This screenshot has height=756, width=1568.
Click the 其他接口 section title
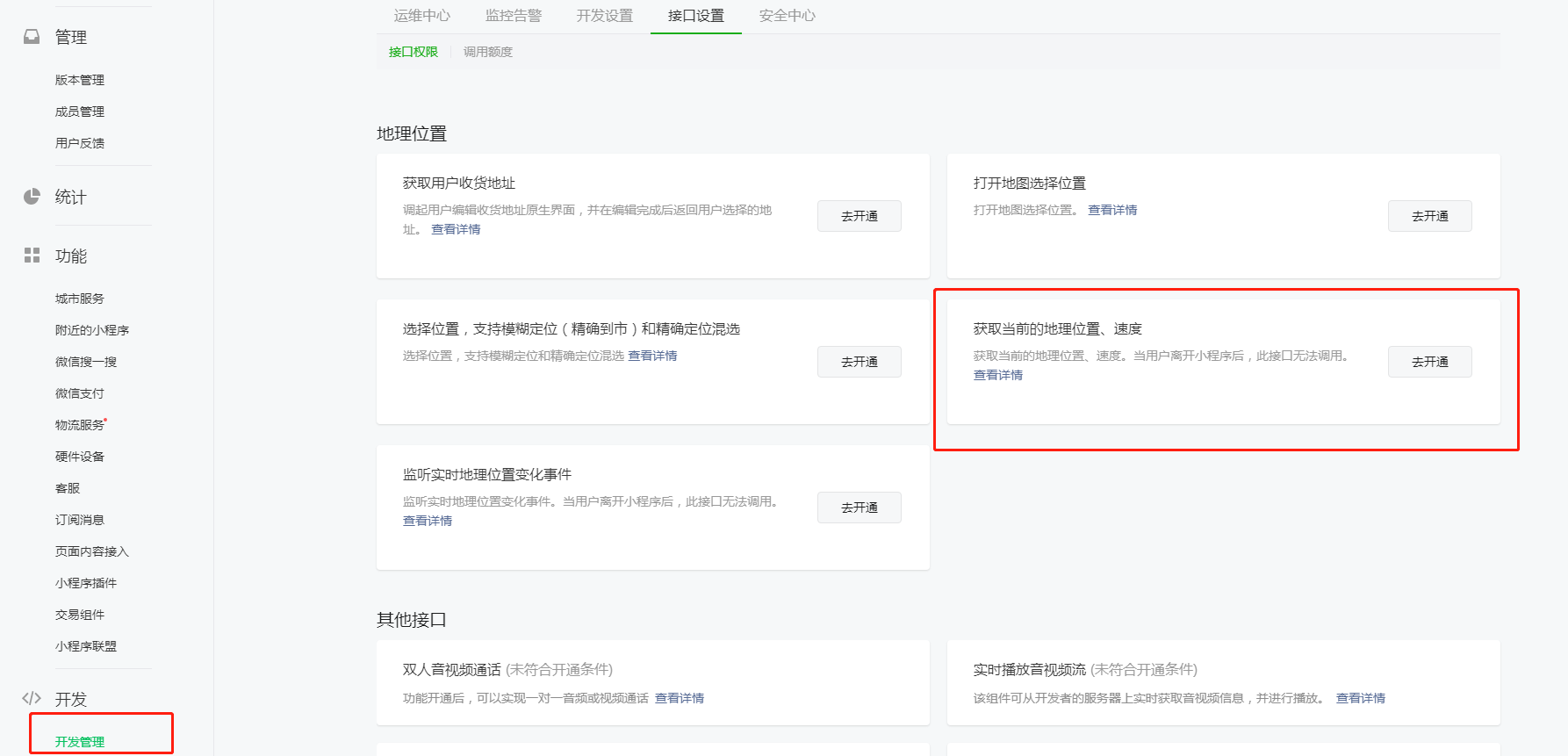point(412,620)
